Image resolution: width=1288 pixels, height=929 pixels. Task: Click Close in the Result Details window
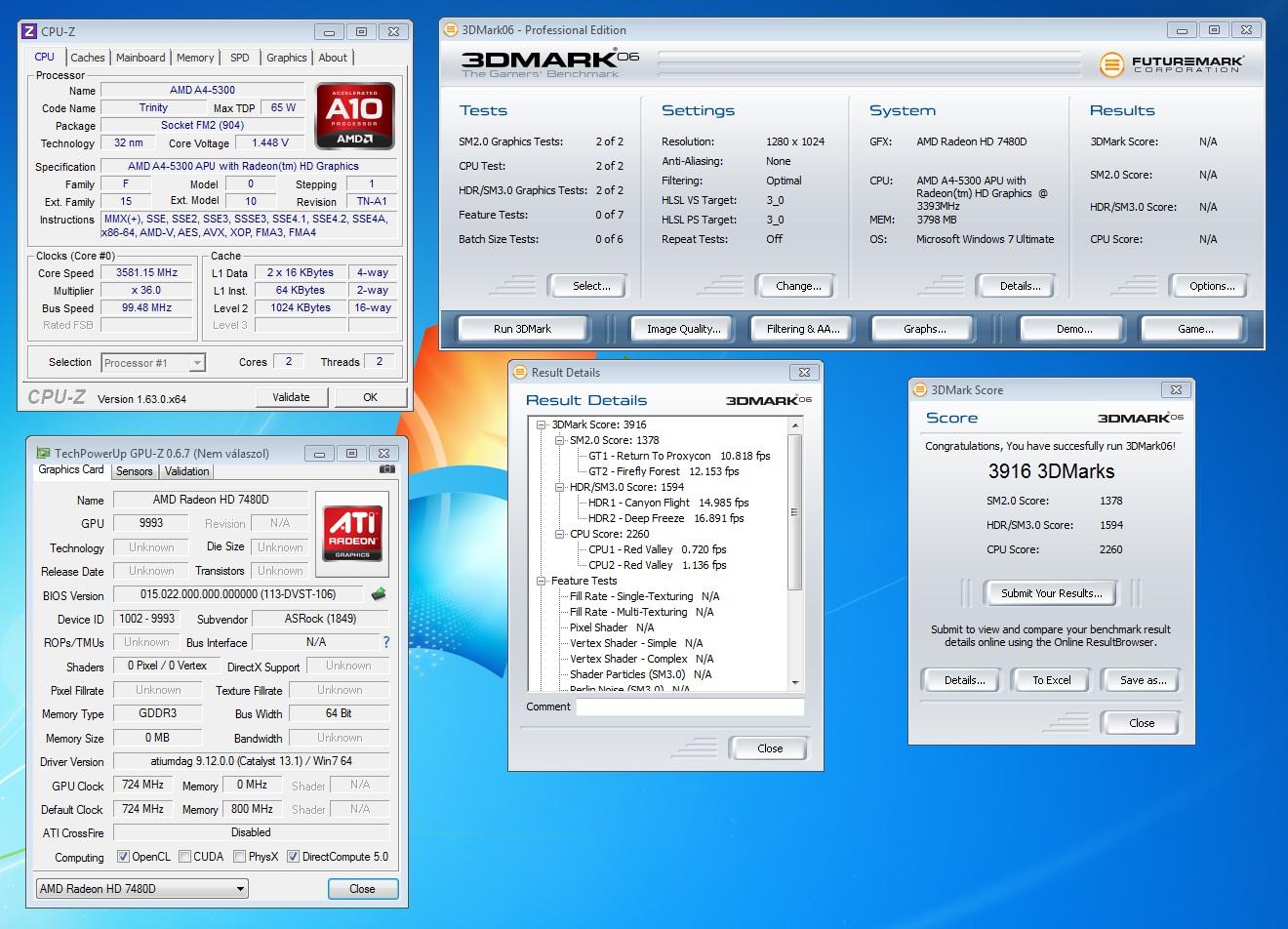[770, 748]
